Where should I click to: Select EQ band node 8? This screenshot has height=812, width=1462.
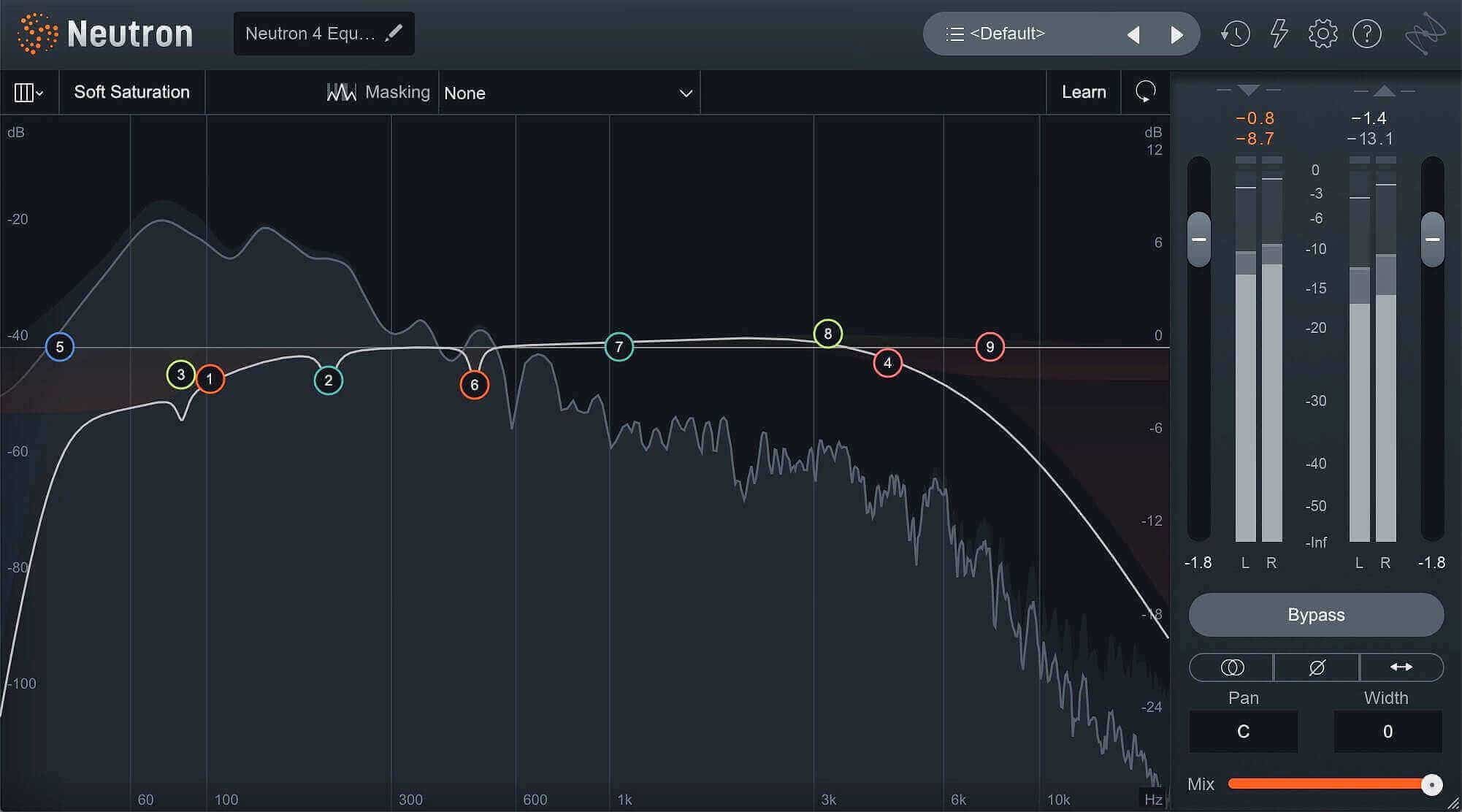(x=828, y=334)
